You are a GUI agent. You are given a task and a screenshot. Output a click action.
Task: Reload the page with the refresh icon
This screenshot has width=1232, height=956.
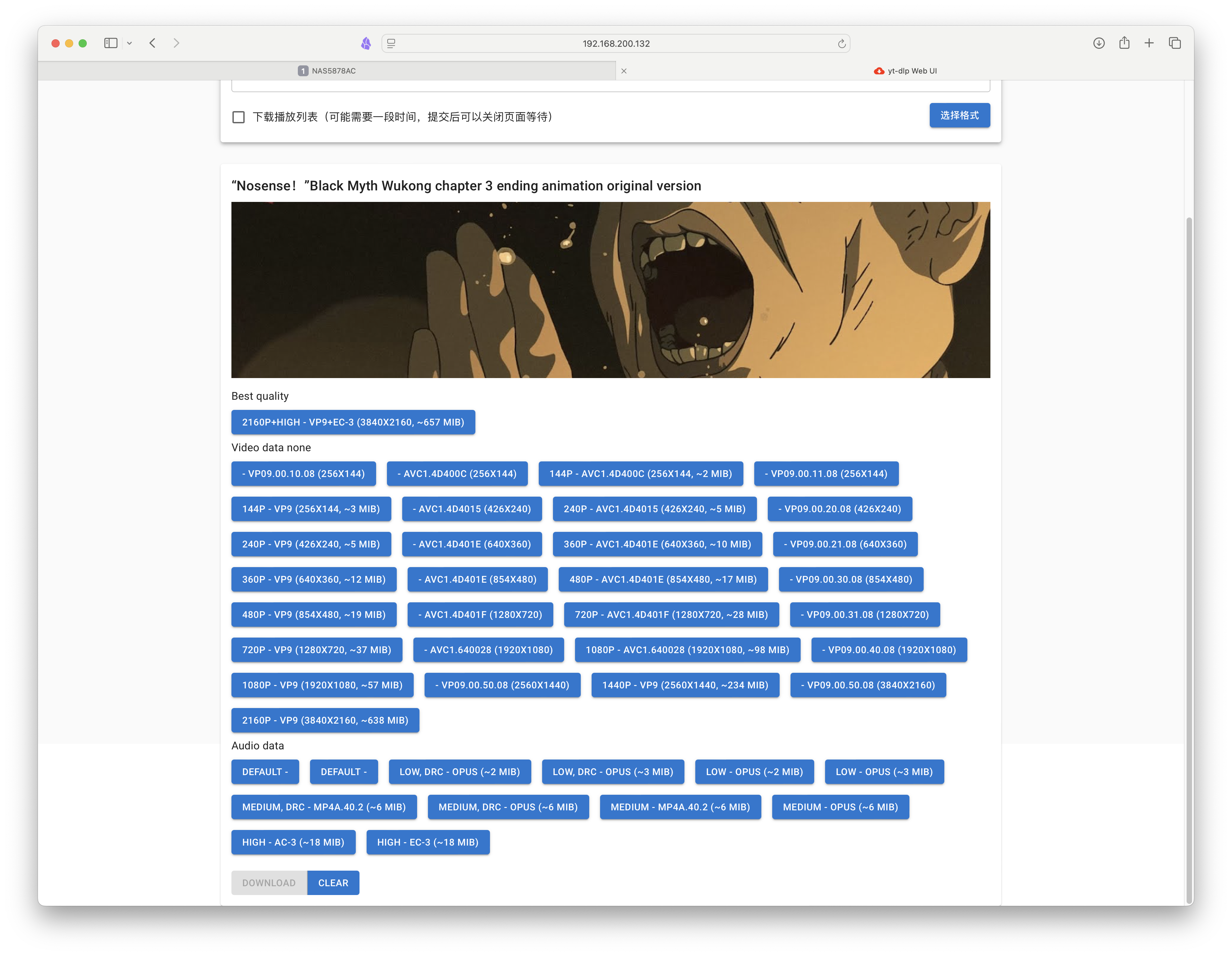pos(841,44)
